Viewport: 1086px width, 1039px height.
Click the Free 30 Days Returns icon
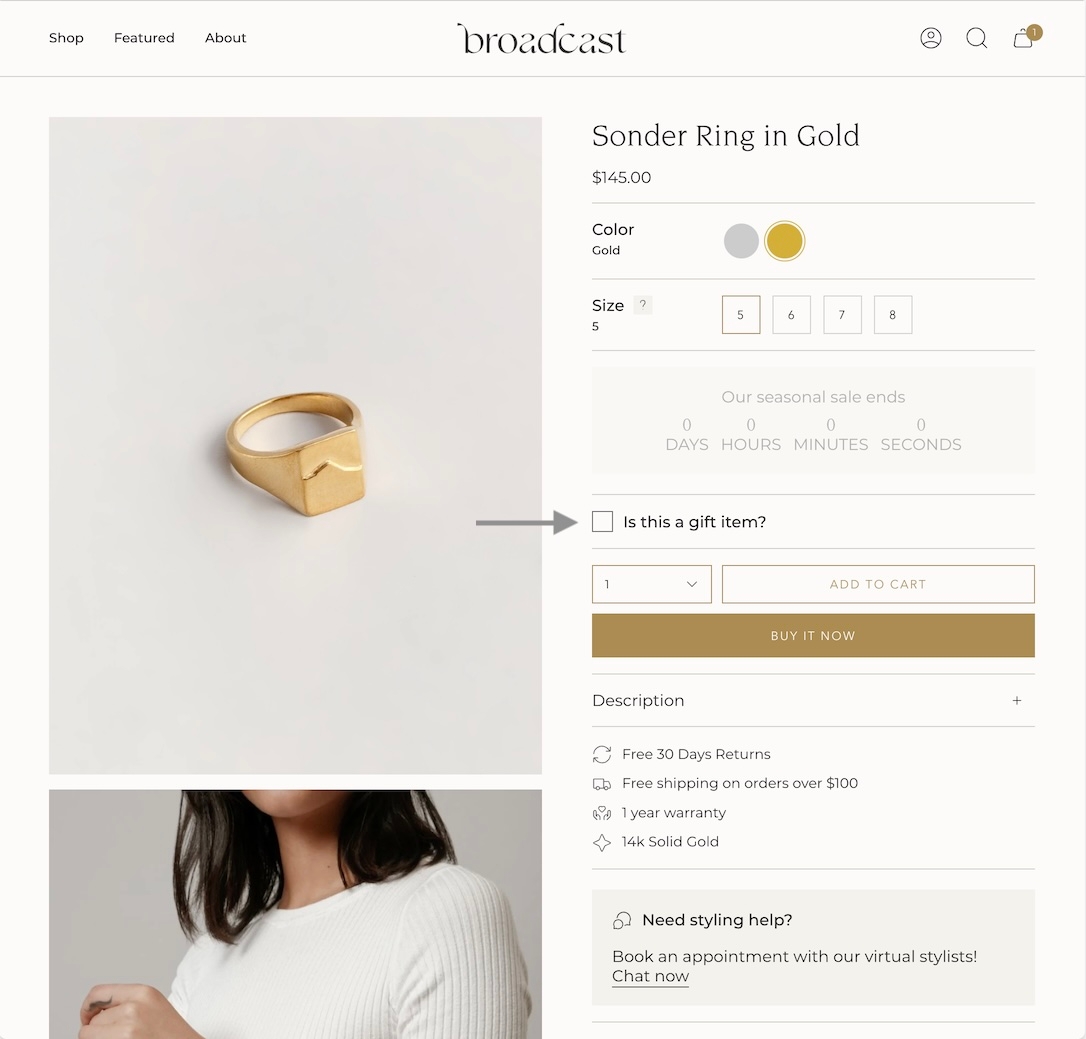[x=602, y=754]
